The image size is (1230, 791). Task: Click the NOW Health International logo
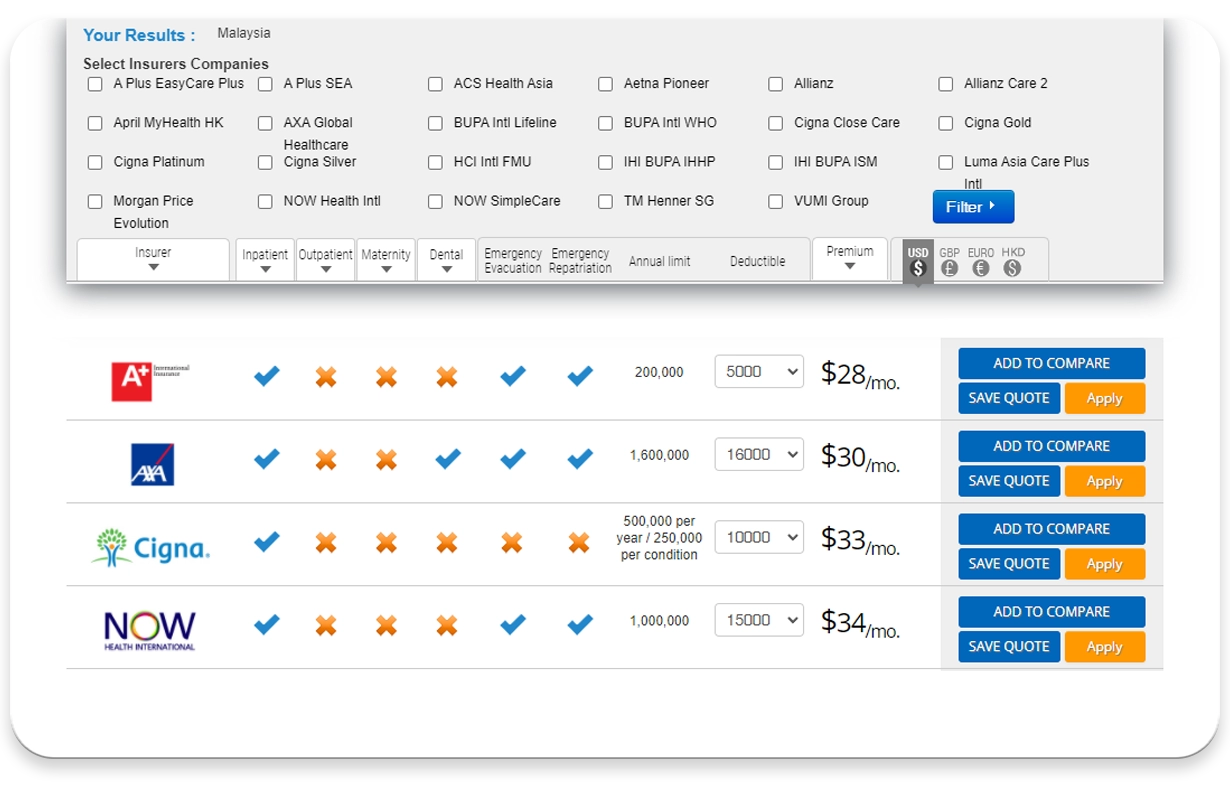coord(150,631)
